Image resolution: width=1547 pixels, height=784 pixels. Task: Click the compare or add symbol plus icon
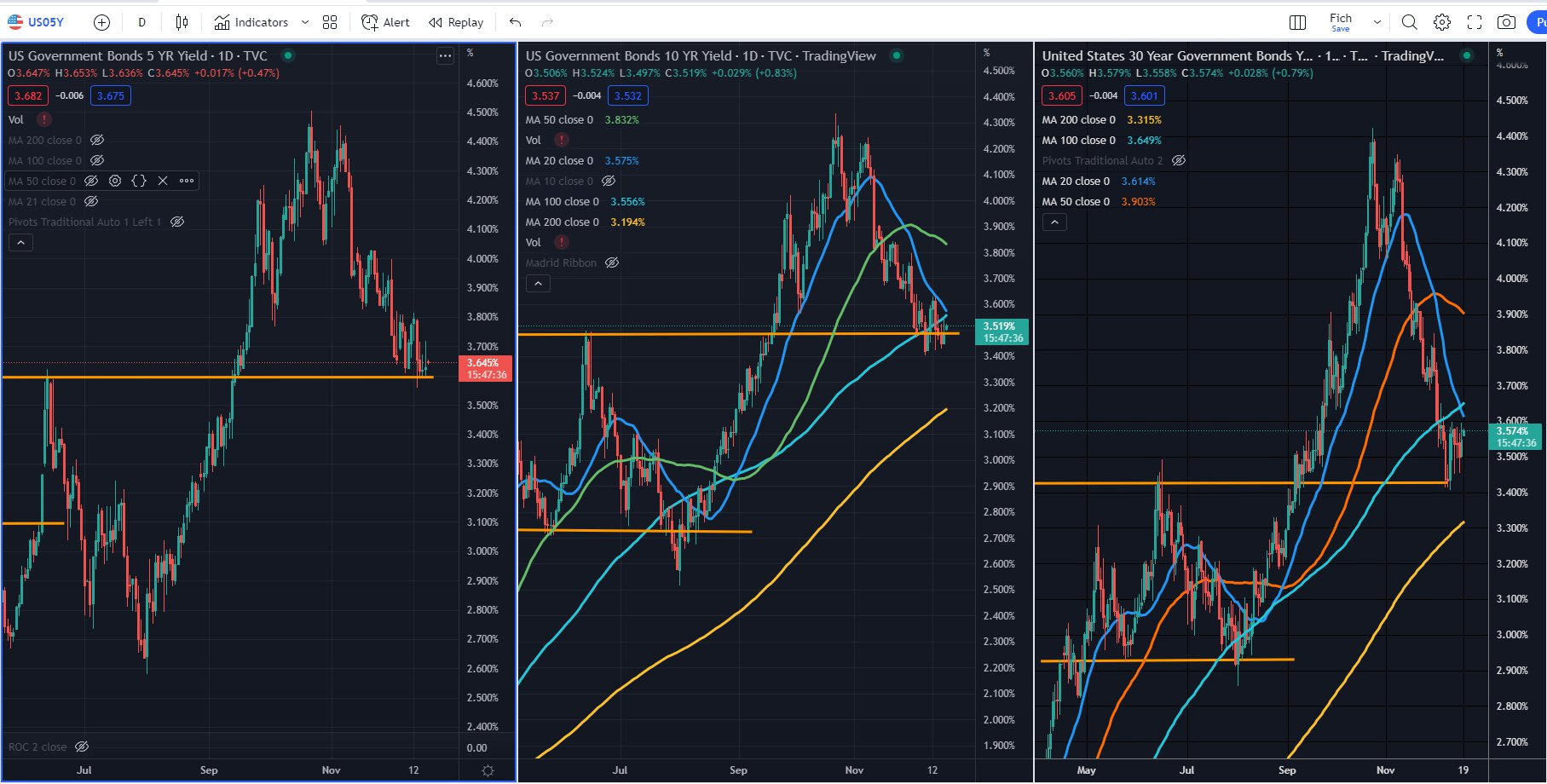pyautogui.click(x=101, y=22)
